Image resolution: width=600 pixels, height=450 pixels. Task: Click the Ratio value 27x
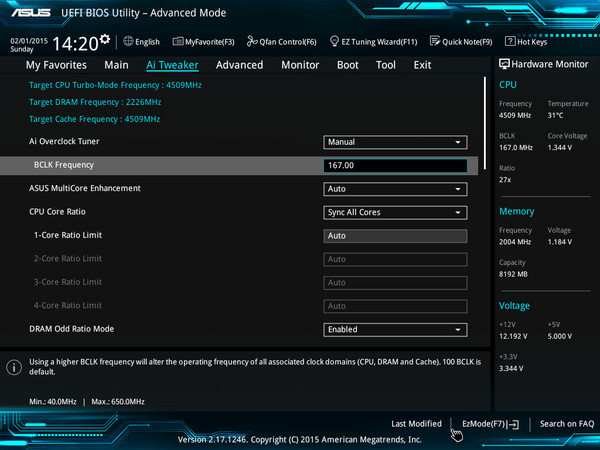click(x=505, y=180)
